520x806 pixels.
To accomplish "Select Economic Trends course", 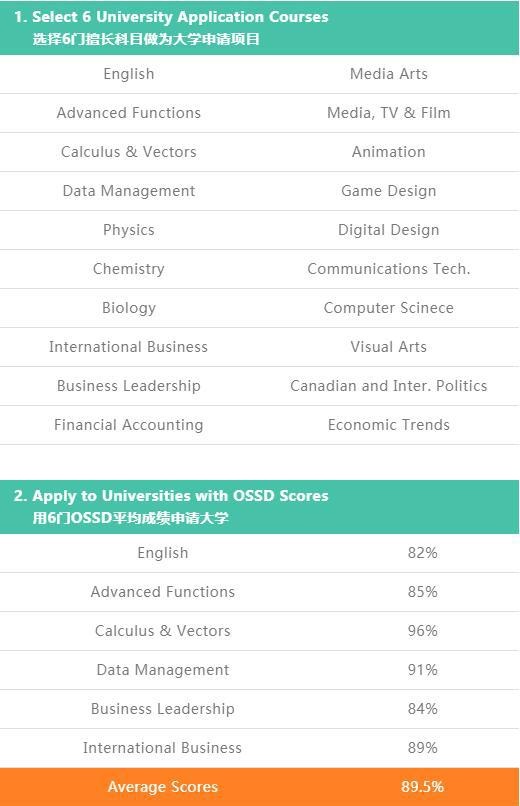I will 388,426.
